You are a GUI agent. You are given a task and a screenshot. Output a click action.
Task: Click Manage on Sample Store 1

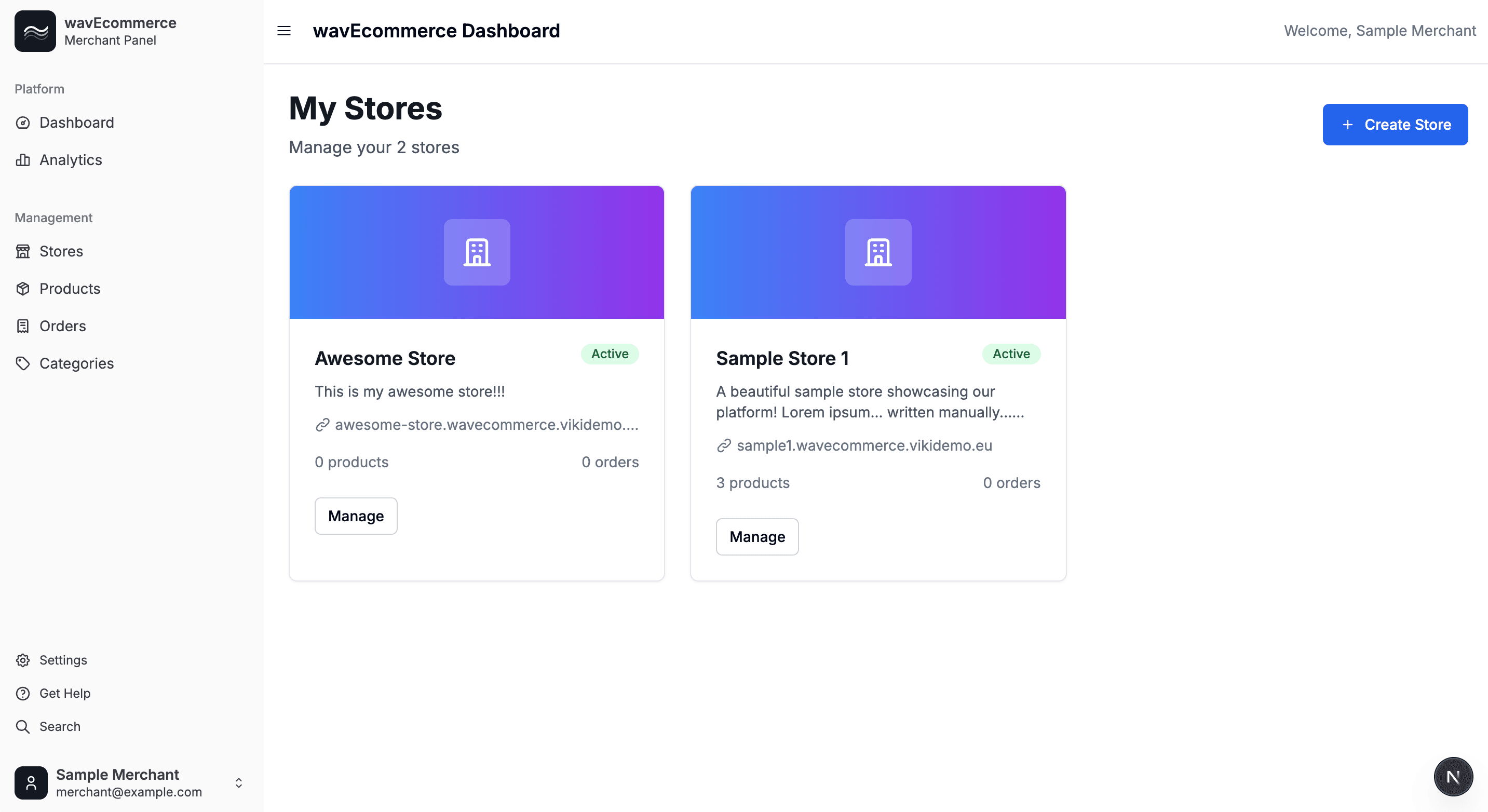click(x=756, y=536)
